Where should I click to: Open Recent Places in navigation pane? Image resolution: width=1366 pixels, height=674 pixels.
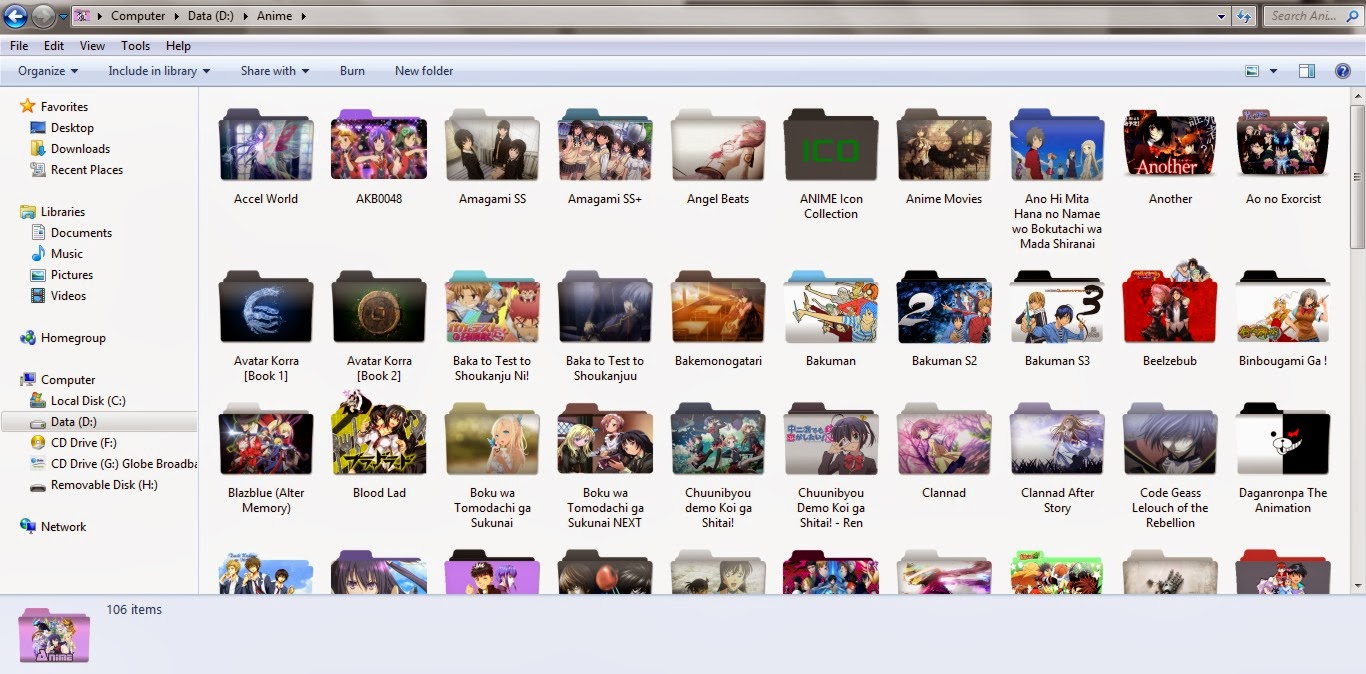[x=87, y=170]
